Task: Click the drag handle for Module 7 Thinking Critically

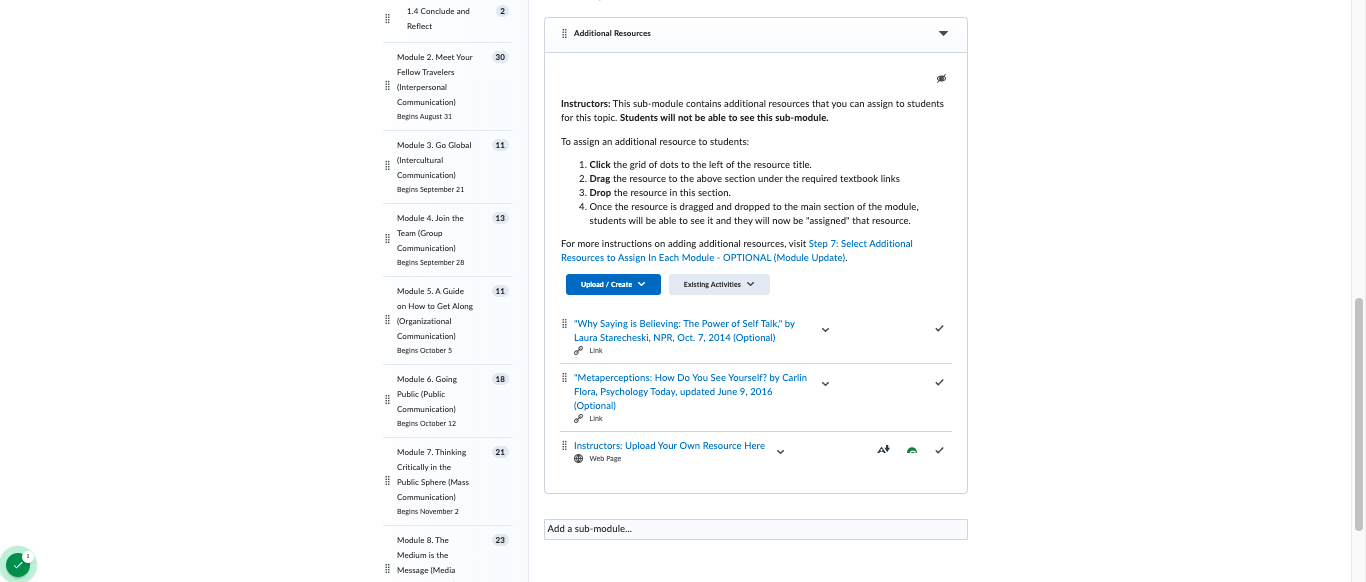Action: (387, 481)
